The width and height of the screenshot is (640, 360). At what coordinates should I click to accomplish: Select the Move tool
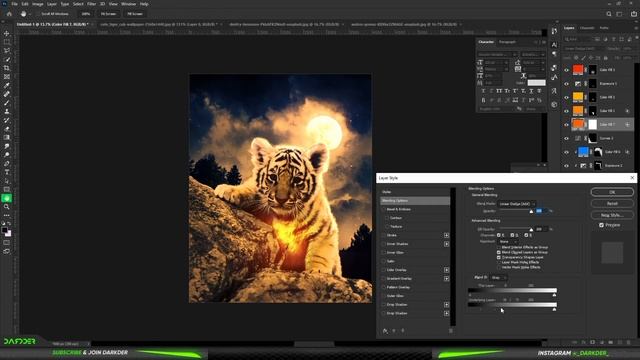tap(7, 33)
